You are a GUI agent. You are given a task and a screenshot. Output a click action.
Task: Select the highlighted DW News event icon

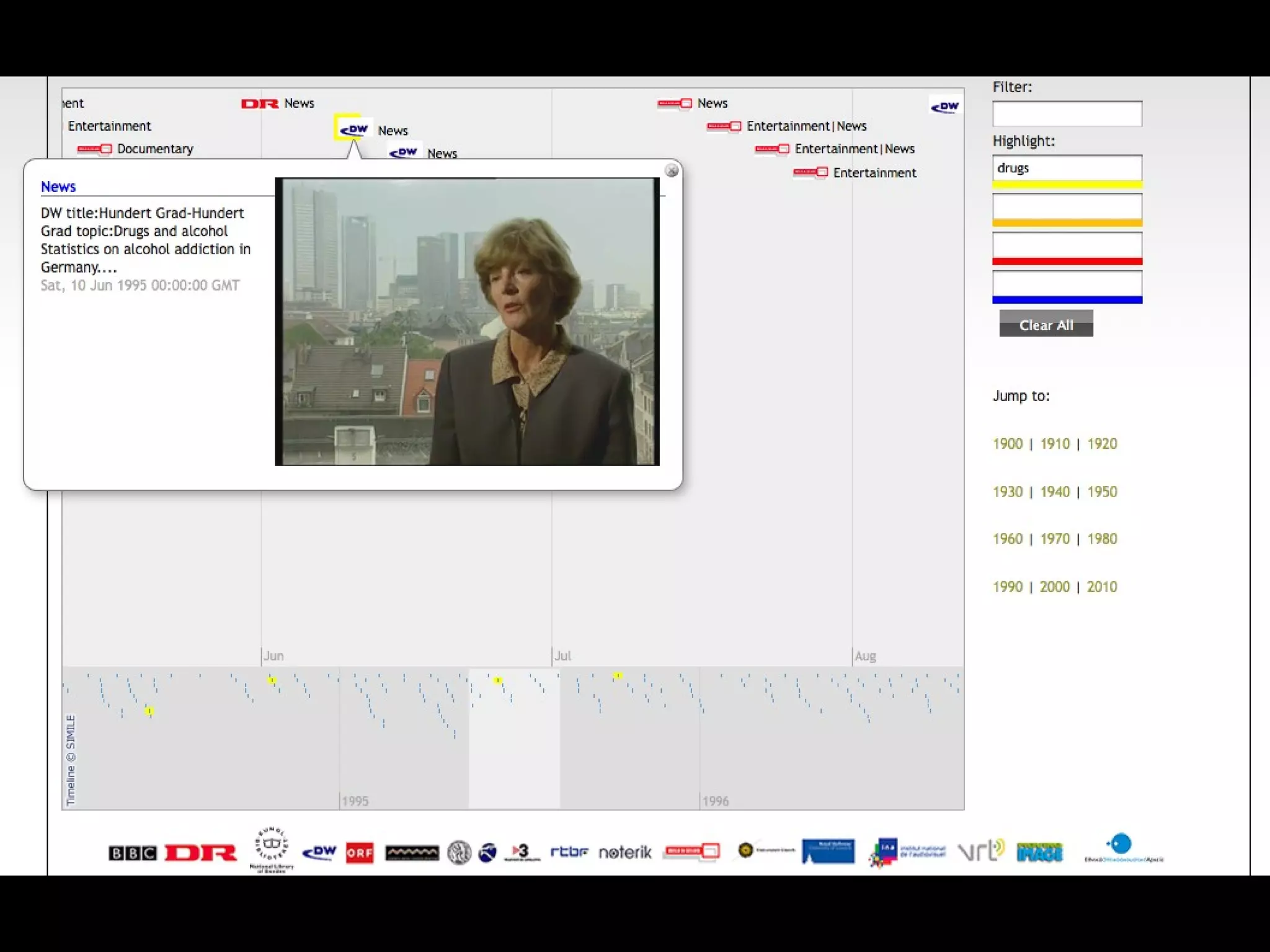353,129
